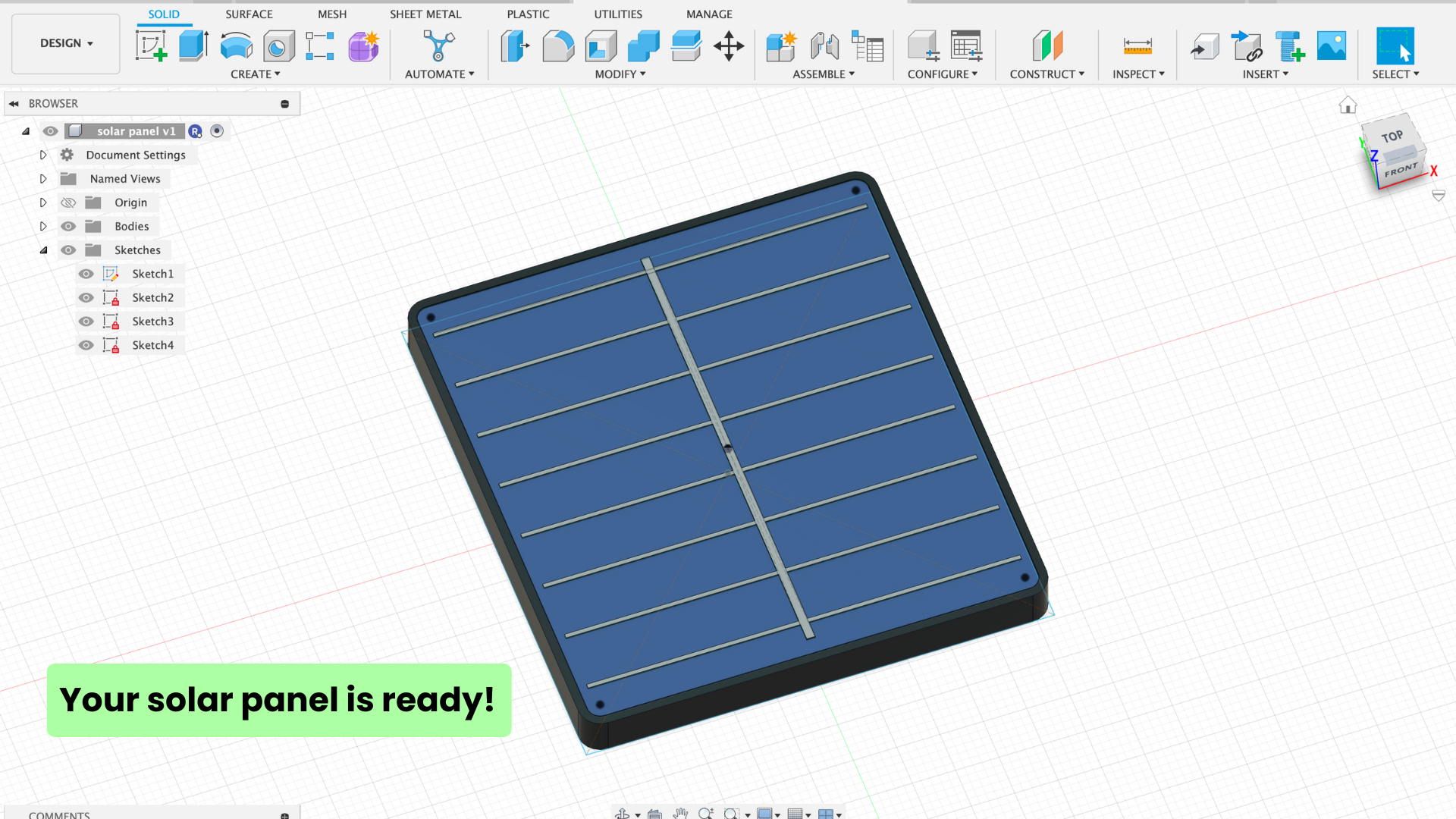Select the Hole tool
Image resolution: width=1456 pixels, height=819 pixels.
pyautogui.click(x=279, y=46)
